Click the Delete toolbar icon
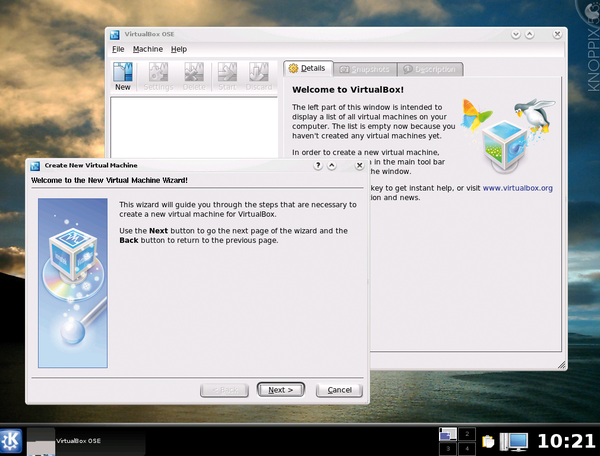This screenshot has height=456, width=600. (194, 77)
